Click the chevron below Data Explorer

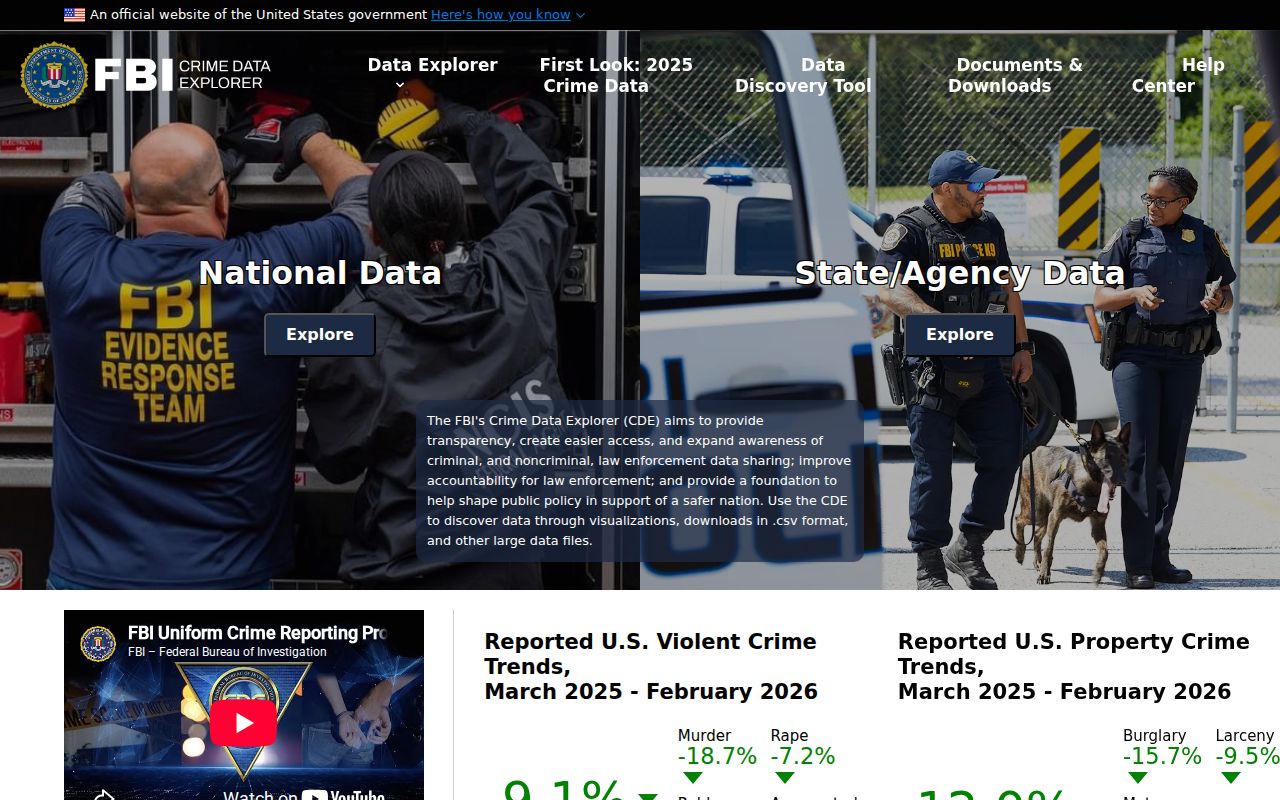pyautogui.click(x=400, y=86)
